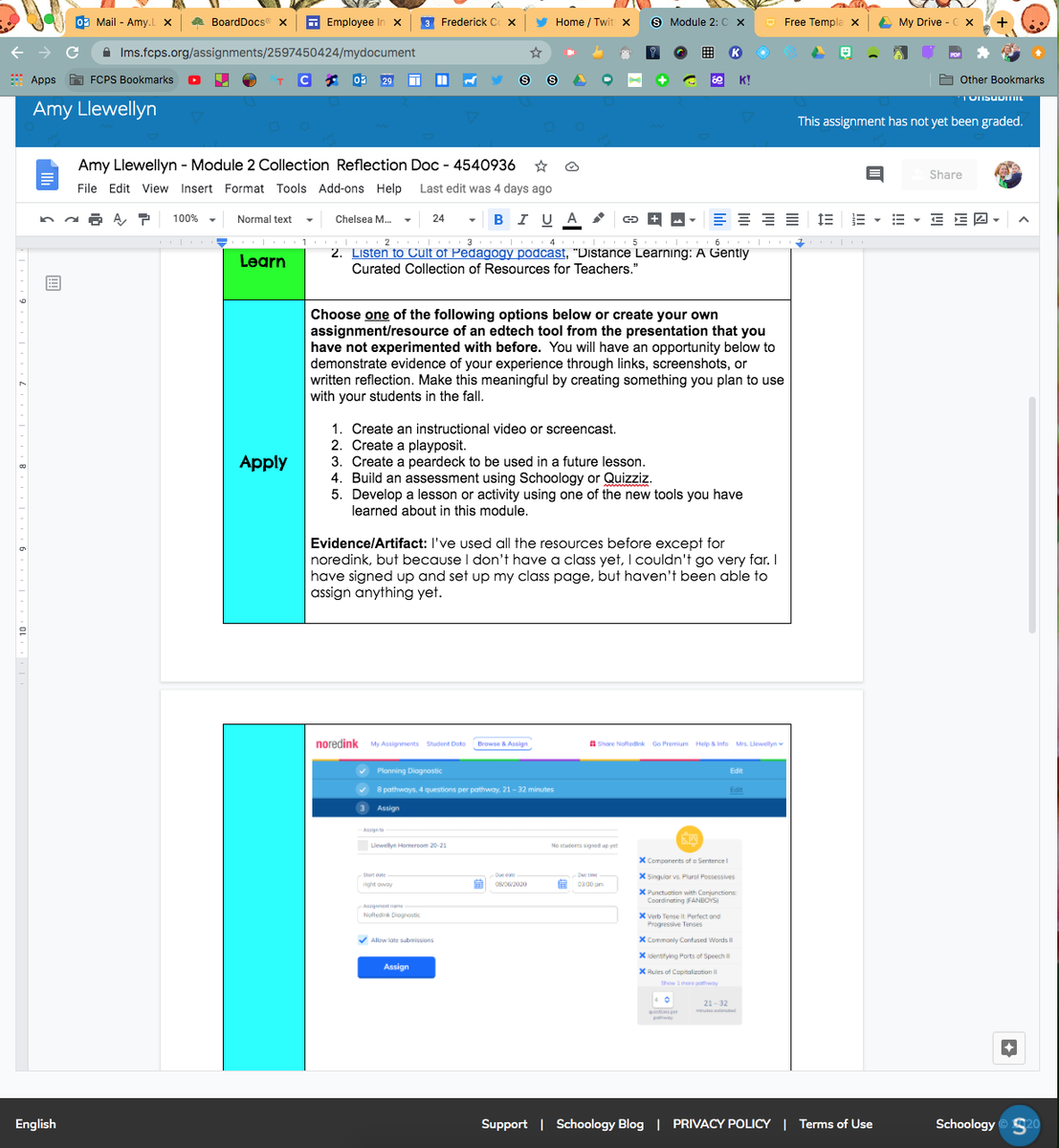Toggle bold formatting
The width and height of the screenshot is (1059, 1148).
click(498, 219)
